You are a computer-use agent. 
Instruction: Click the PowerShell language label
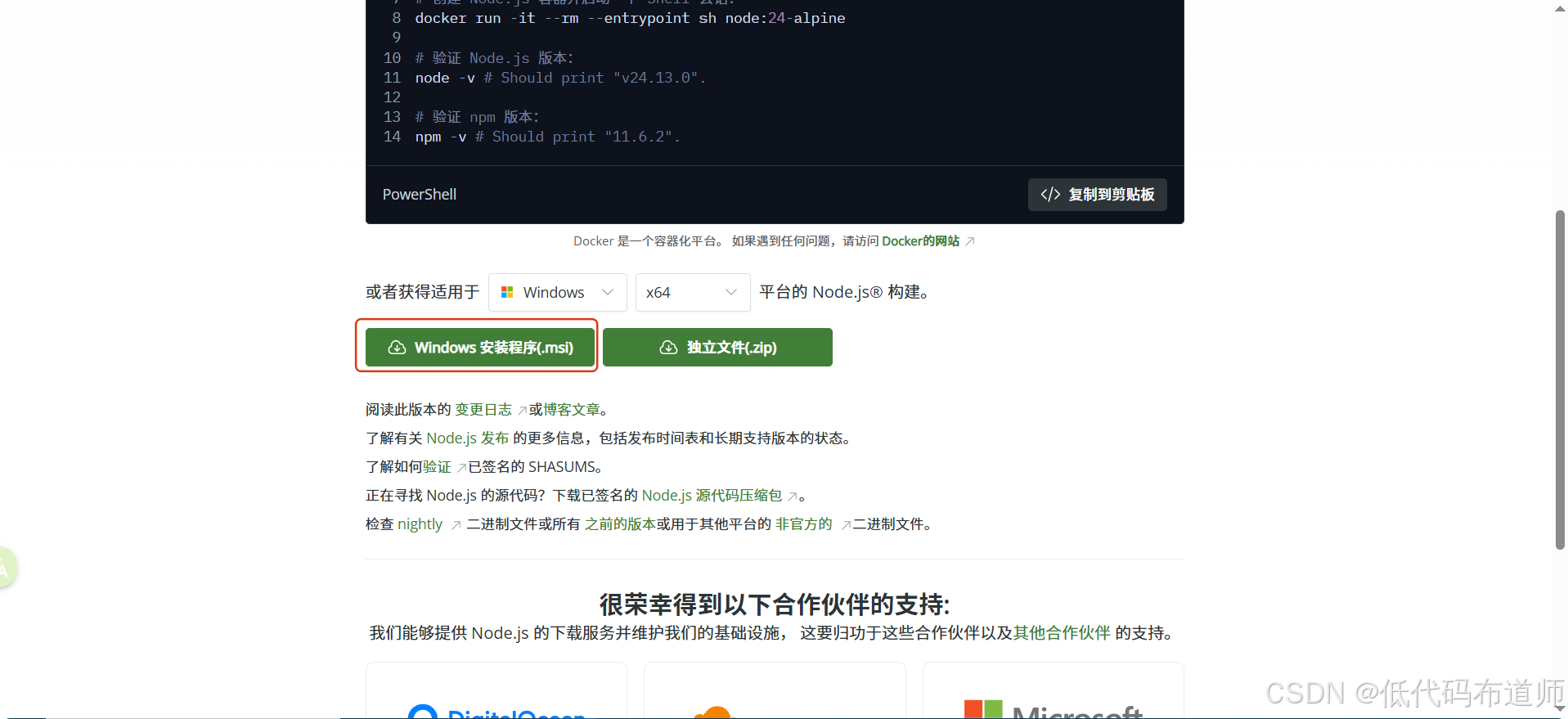tap(420, 195)
